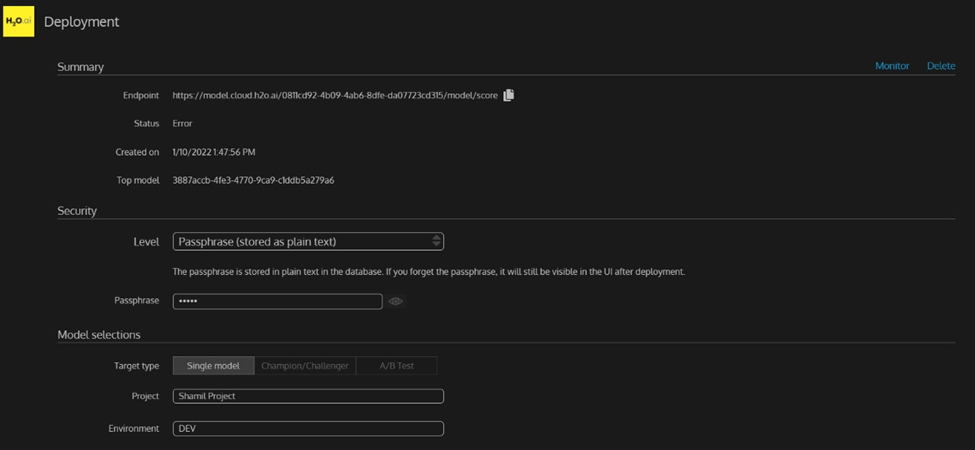Click the Deployment page title

(81, 22)
